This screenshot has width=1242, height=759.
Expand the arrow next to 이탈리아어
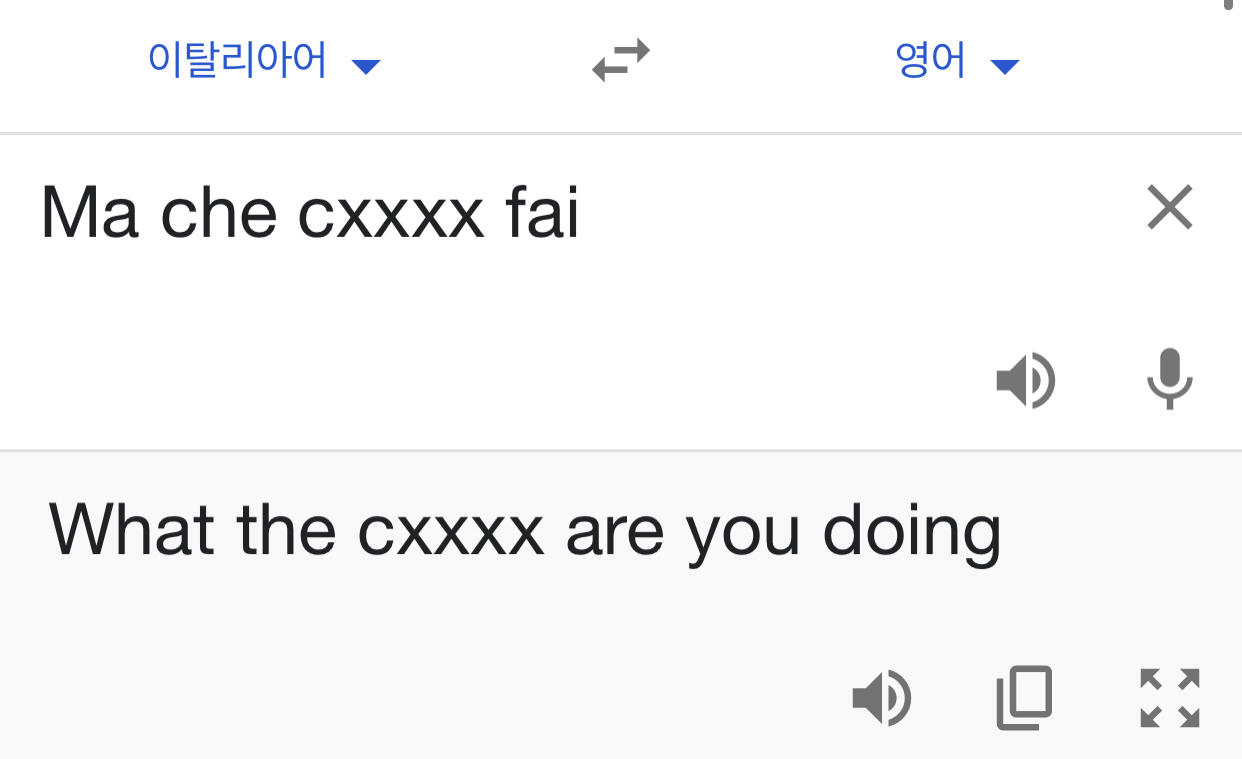tap(367, 67)
